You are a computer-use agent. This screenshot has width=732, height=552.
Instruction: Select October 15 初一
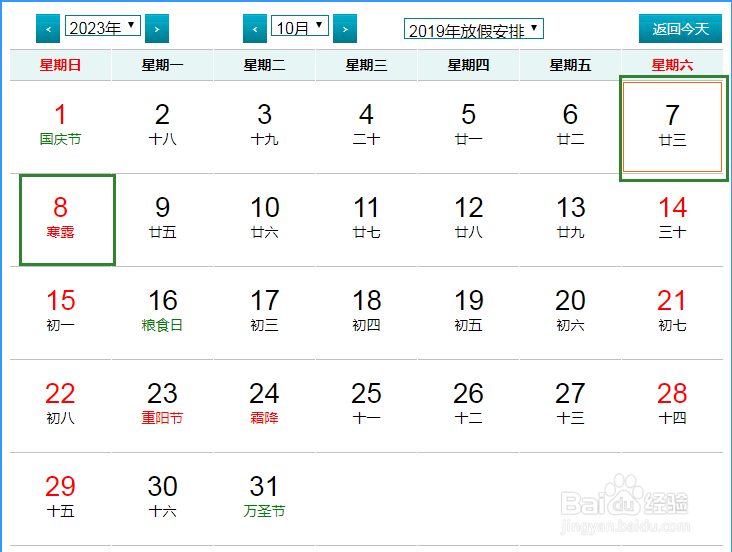coord(61,312)
